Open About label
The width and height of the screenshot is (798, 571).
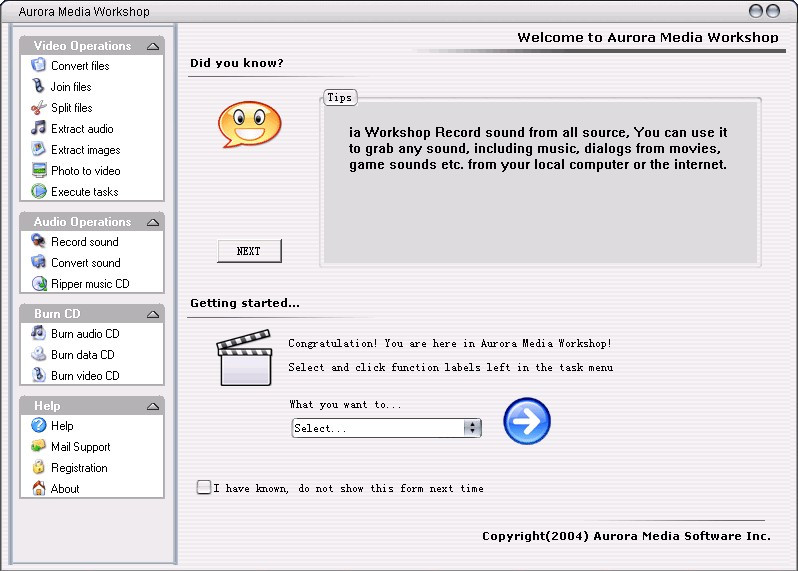click(65, 489)
